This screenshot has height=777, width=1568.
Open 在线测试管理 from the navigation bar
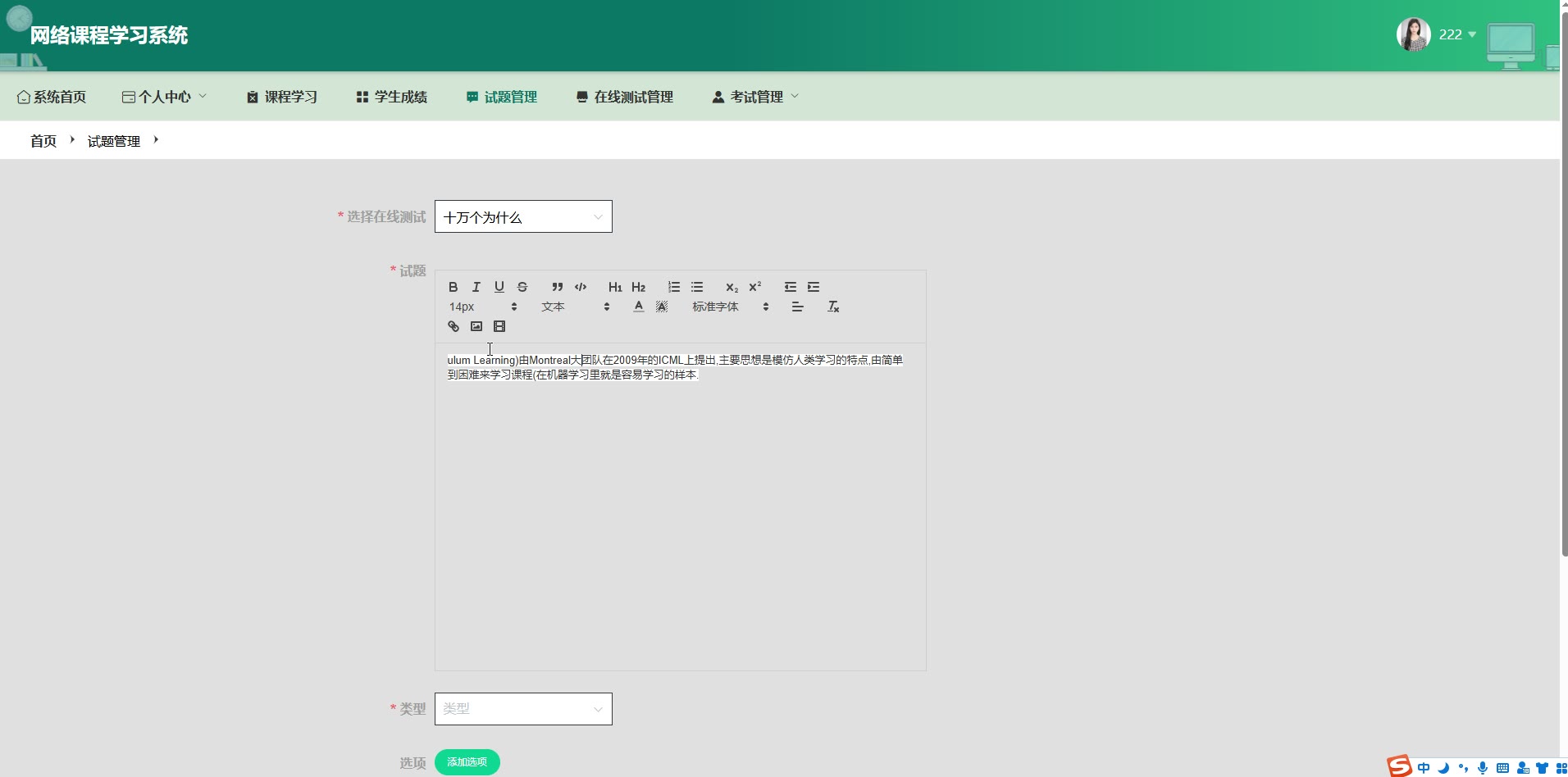(625, 97)
